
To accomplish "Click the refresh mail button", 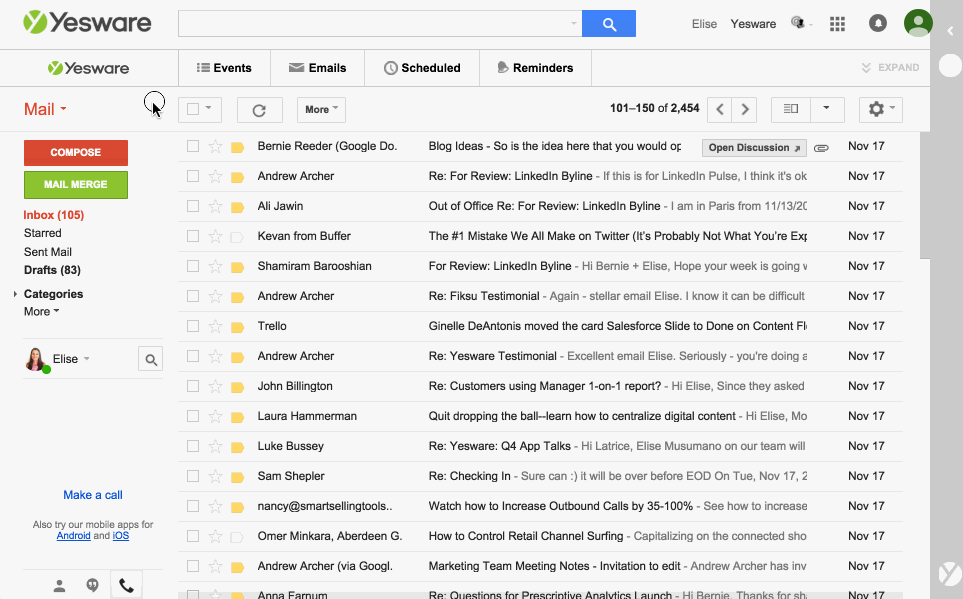I will tap(260, 110).
